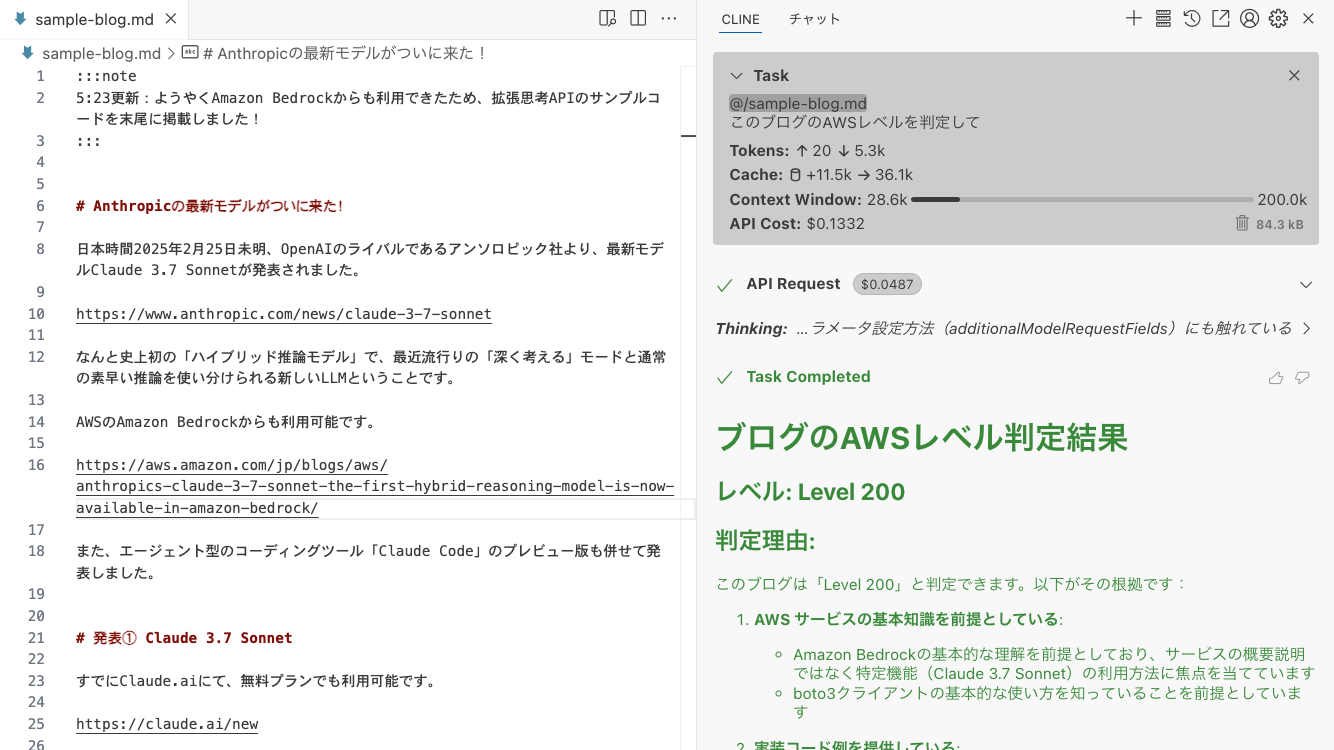Give thumbs up on completed task
Viewport: 1334px width, 750px height.
[1276, 377]
